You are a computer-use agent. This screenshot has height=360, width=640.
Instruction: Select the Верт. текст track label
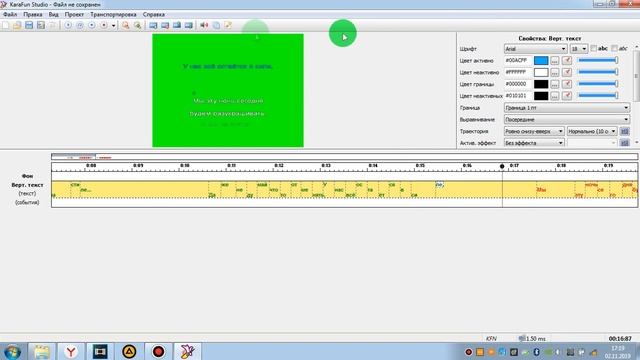[27, 185]
